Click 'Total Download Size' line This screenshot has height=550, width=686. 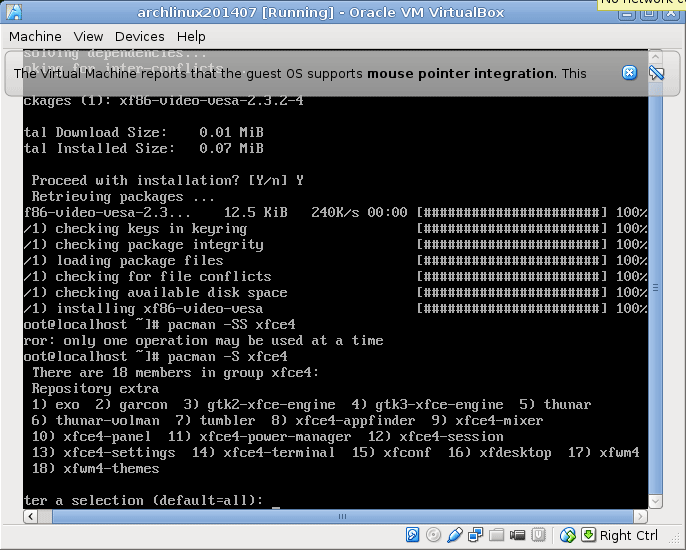(x=144, y=133)
